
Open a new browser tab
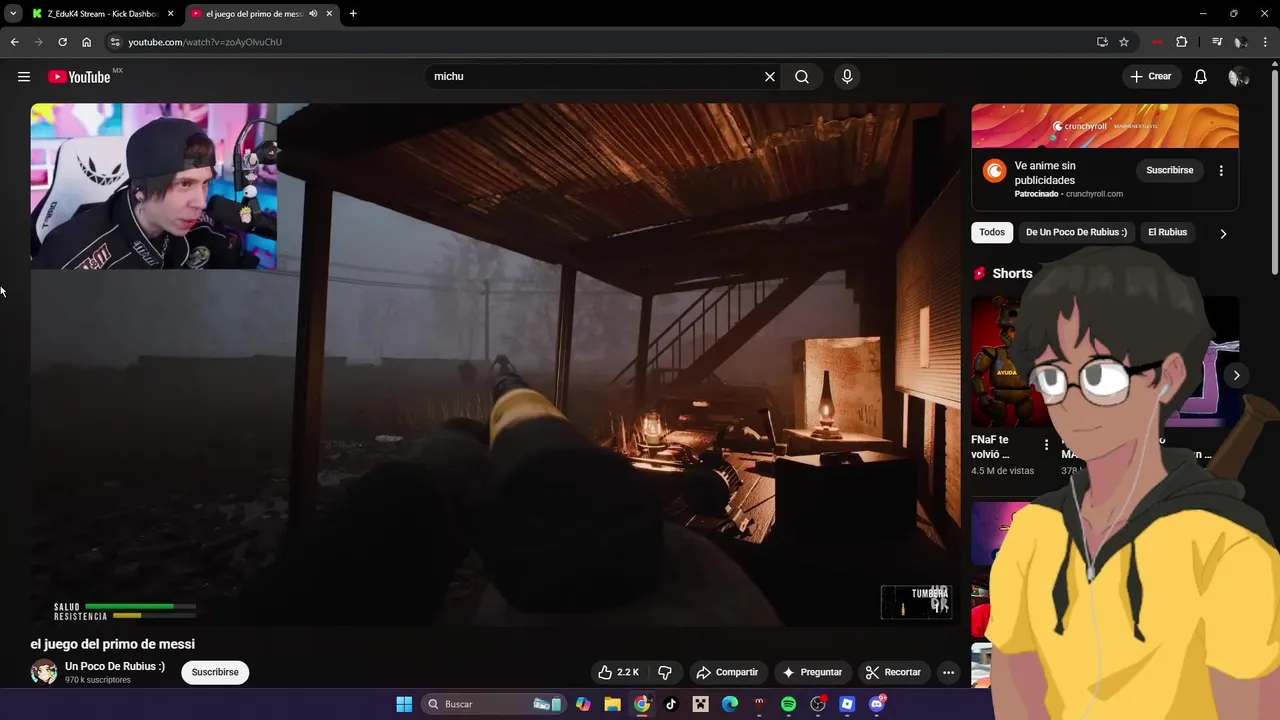coord(353,14)
